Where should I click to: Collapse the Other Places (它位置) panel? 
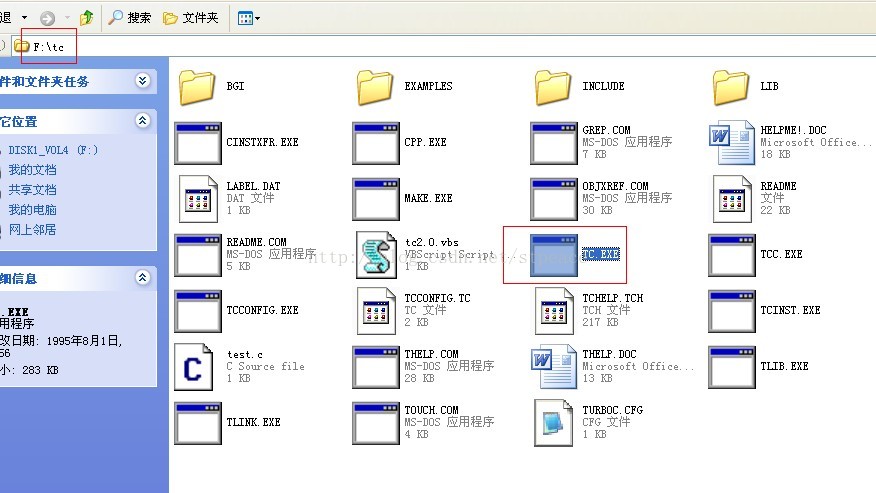point(142,121)
